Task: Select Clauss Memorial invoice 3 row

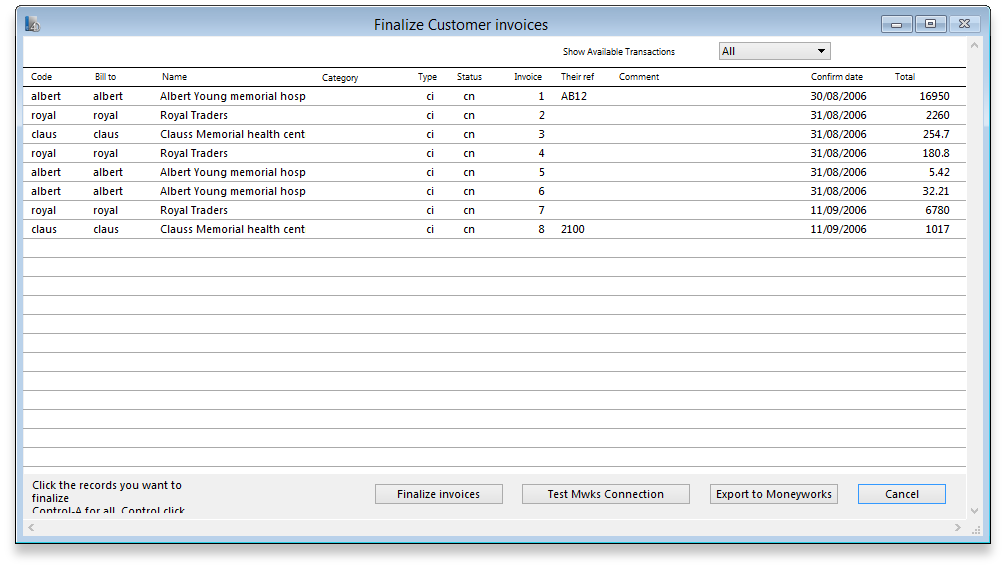Action: 400,135
